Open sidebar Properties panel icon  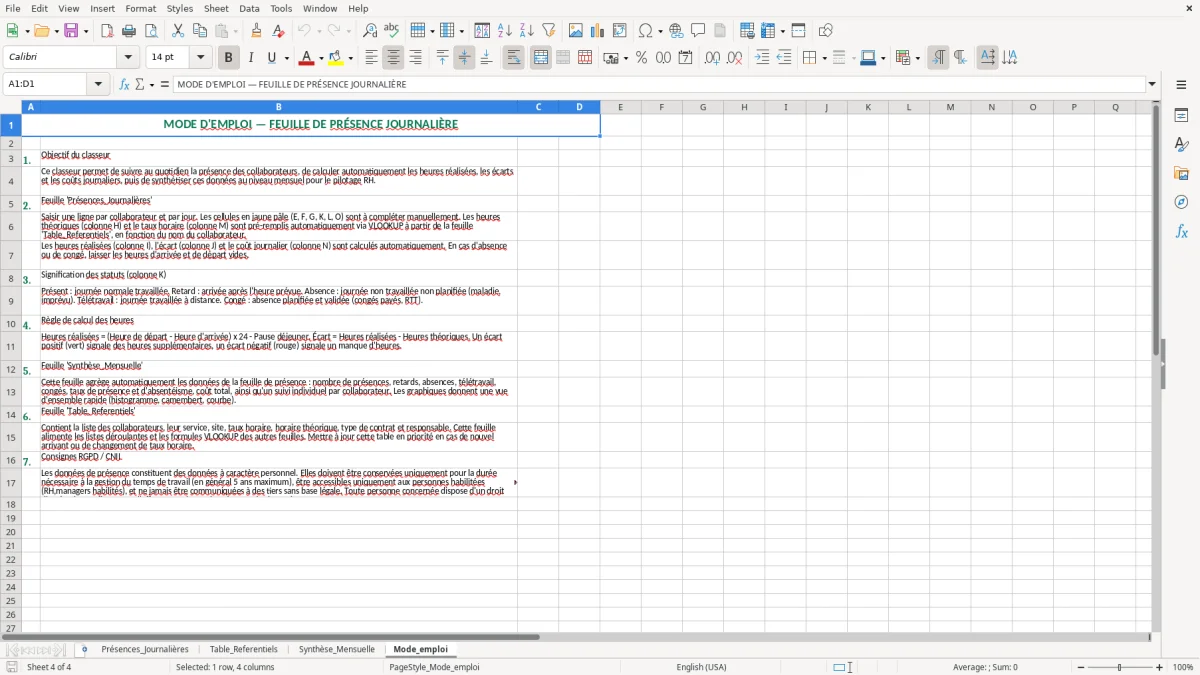pyautogui.click(x=1181, y=115)
